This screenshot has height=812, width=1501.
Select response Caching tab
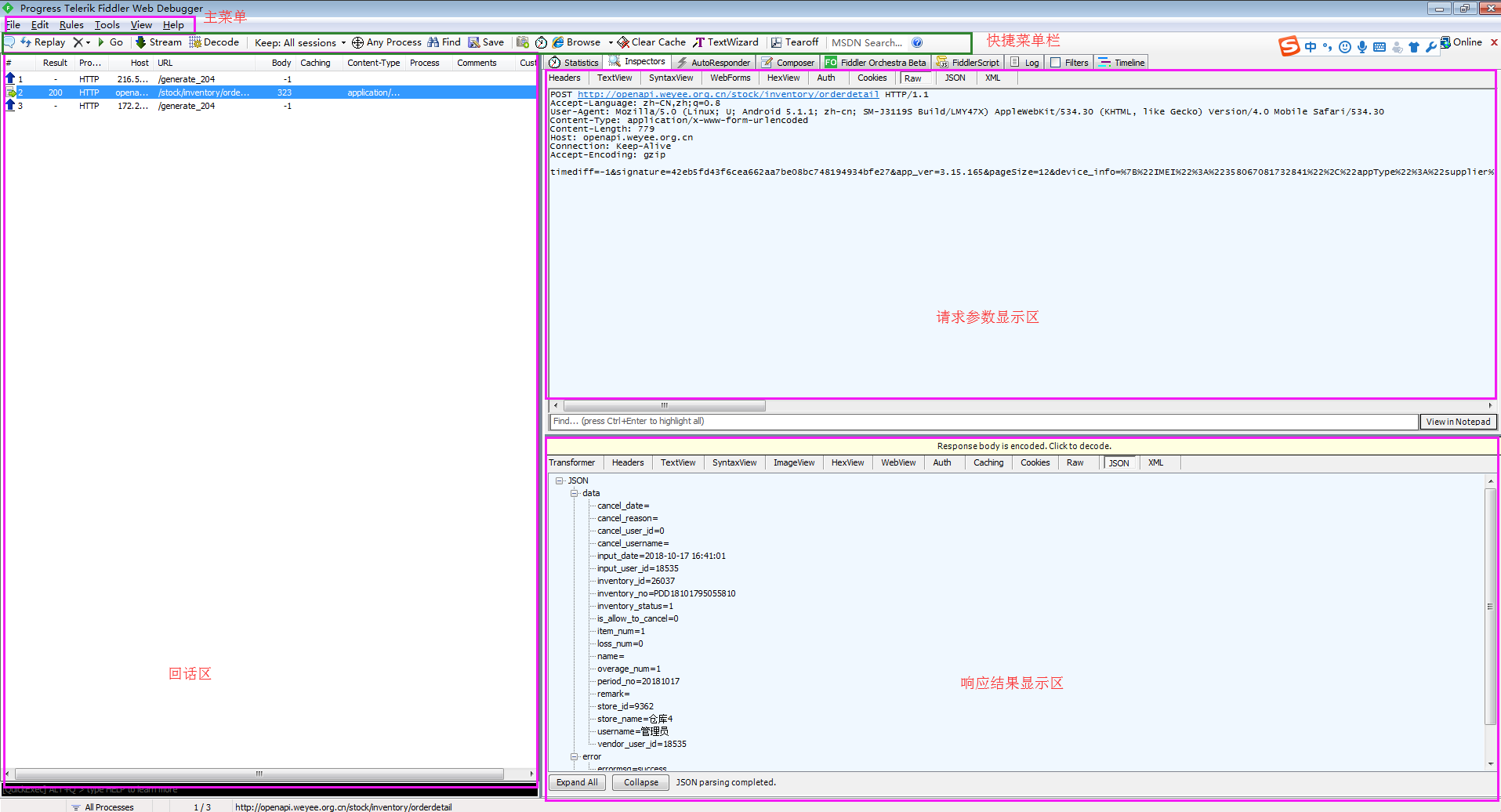point(988,462)
